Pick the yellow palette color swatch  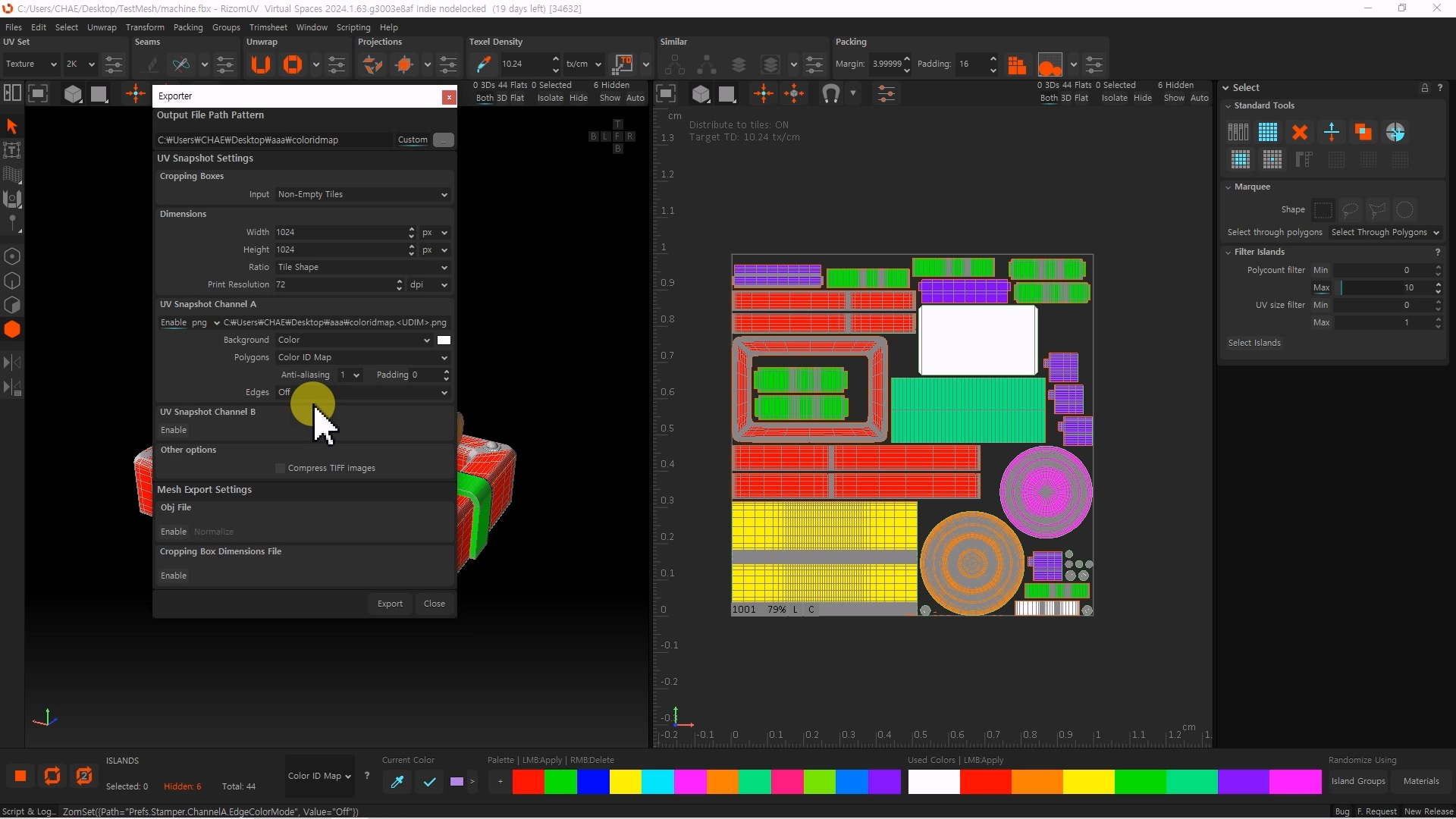click(626, 781)
